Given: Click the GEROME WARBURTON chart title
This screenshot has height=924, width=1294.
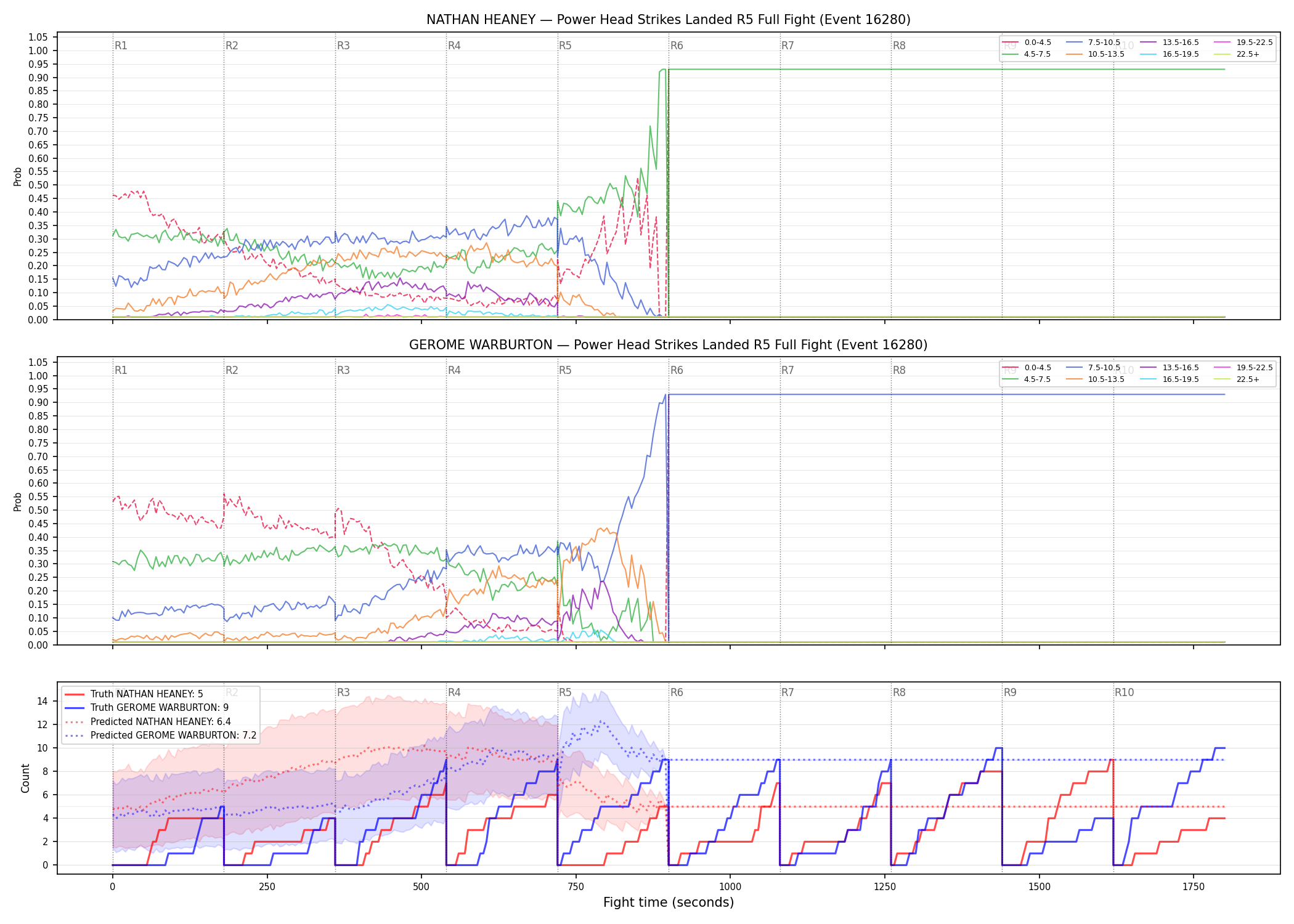Looking at the screenshot, I should 669,345.
